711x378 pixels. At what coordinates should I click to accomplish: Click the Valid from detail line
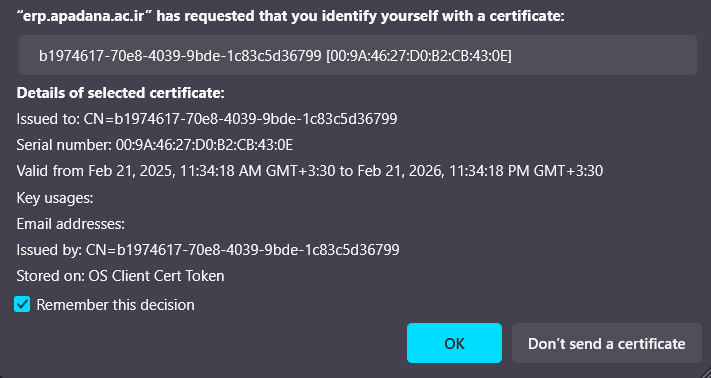click(x=310, y=171)
